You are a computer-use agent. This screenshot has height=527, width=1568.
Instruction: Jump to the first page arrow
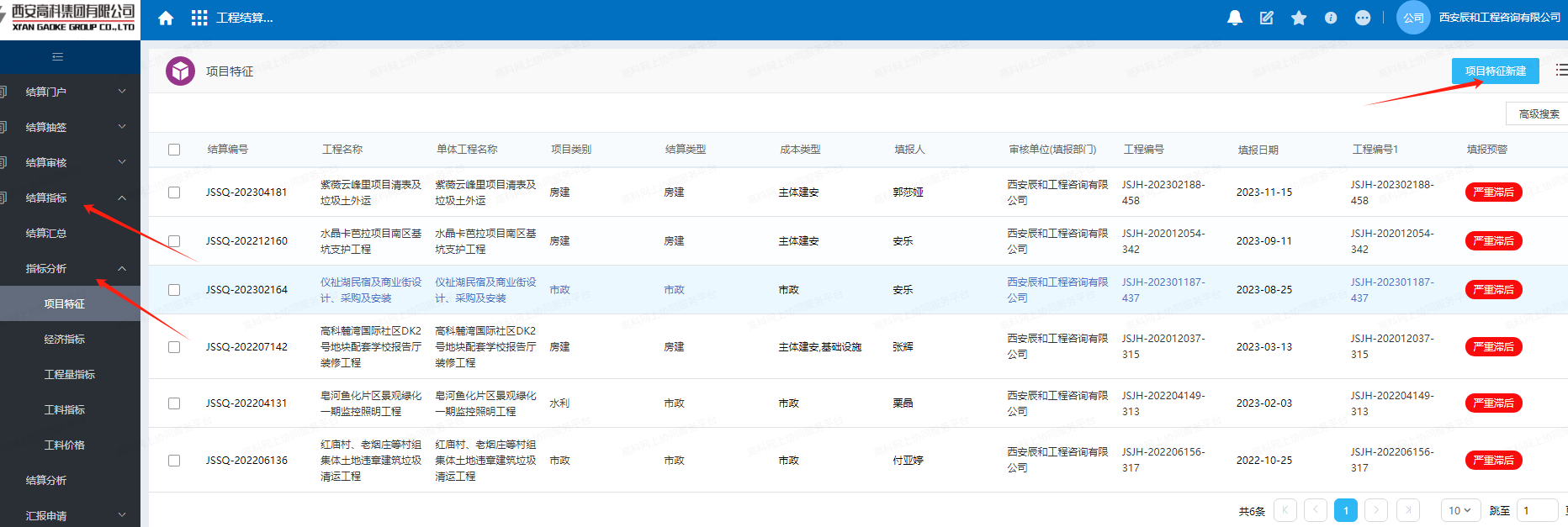click(x=1285, y=510)
